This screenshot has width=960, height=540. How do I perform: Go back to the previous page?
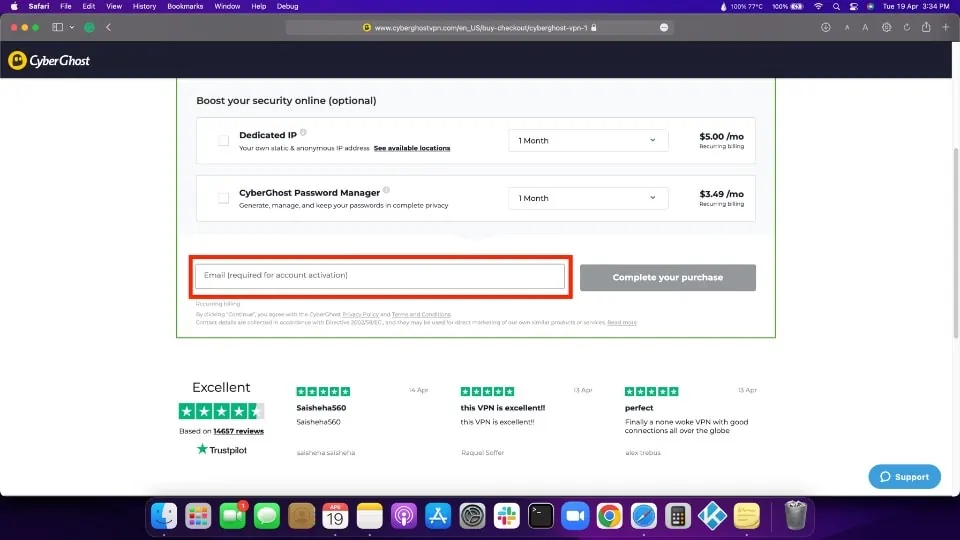(x=108, y=27)
